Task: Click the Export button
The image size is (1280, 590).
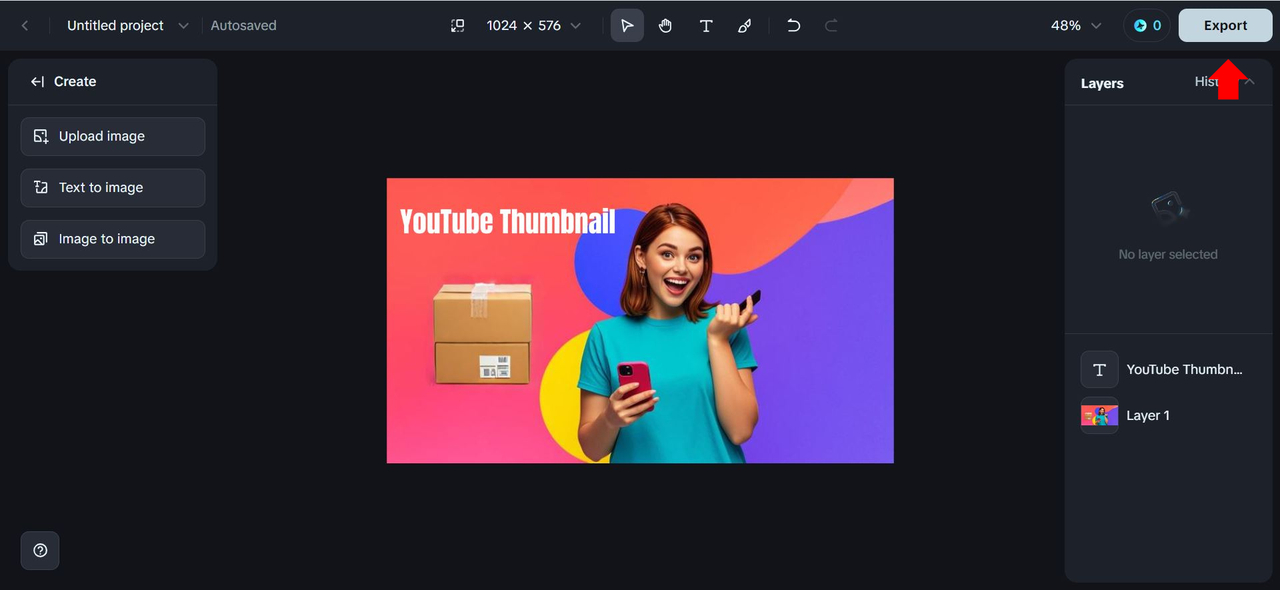Action: [x=1225, y=26]
